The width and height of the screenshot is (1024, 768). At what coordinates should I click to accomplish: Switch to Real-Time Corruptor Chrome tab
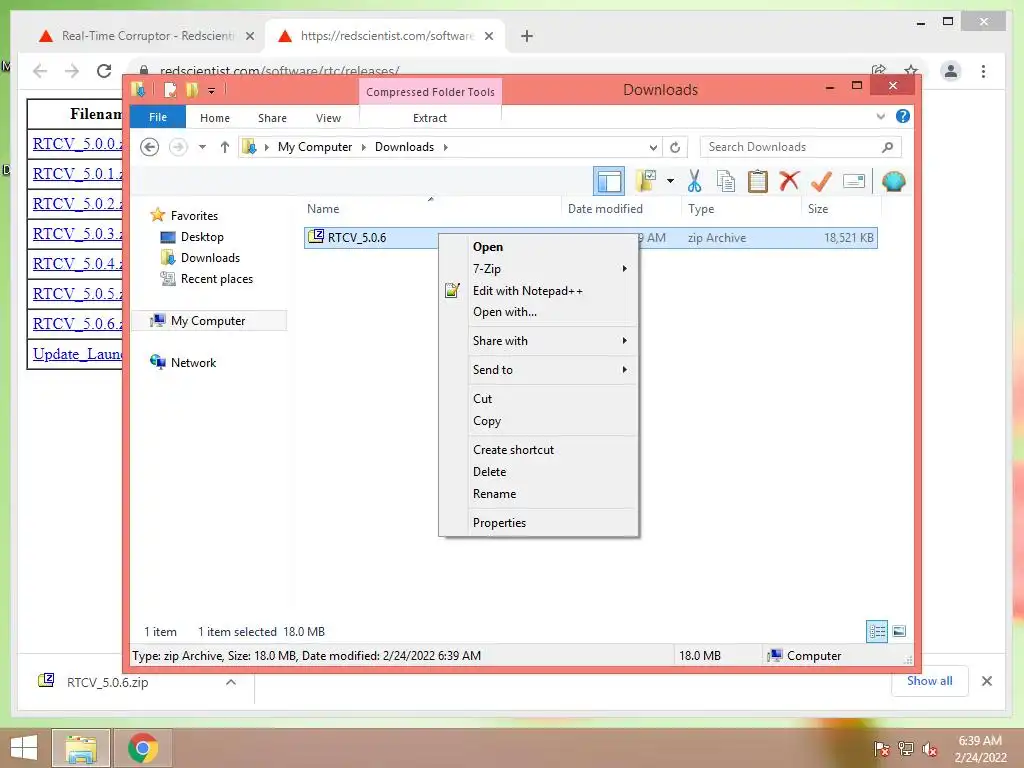[146, 36]
